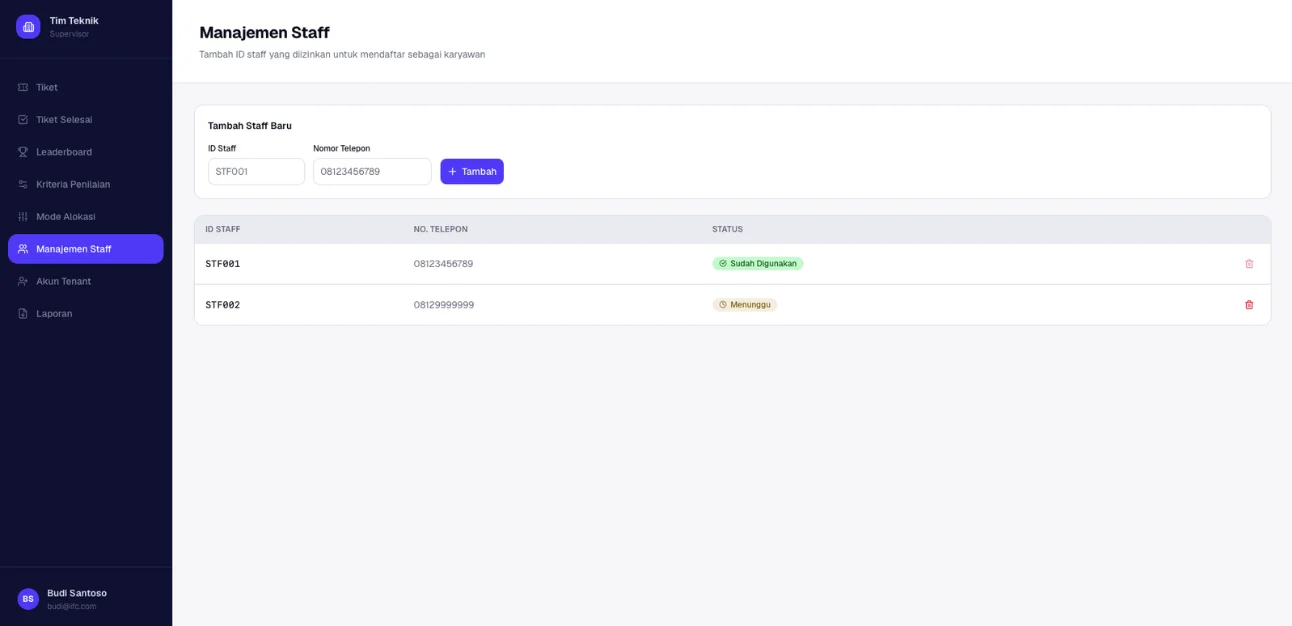This screenshot has width=1292, height=626.
Task: Open Akun Tenant page
Action: tap(85, 281)
